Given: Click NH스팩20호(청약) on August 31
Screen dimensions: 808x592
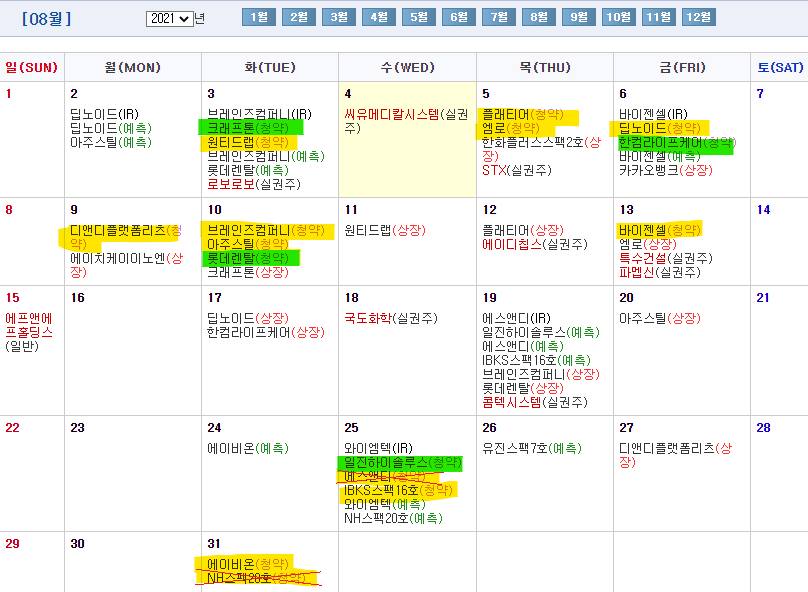Looking at the screenshot, I should coord(256,578).
